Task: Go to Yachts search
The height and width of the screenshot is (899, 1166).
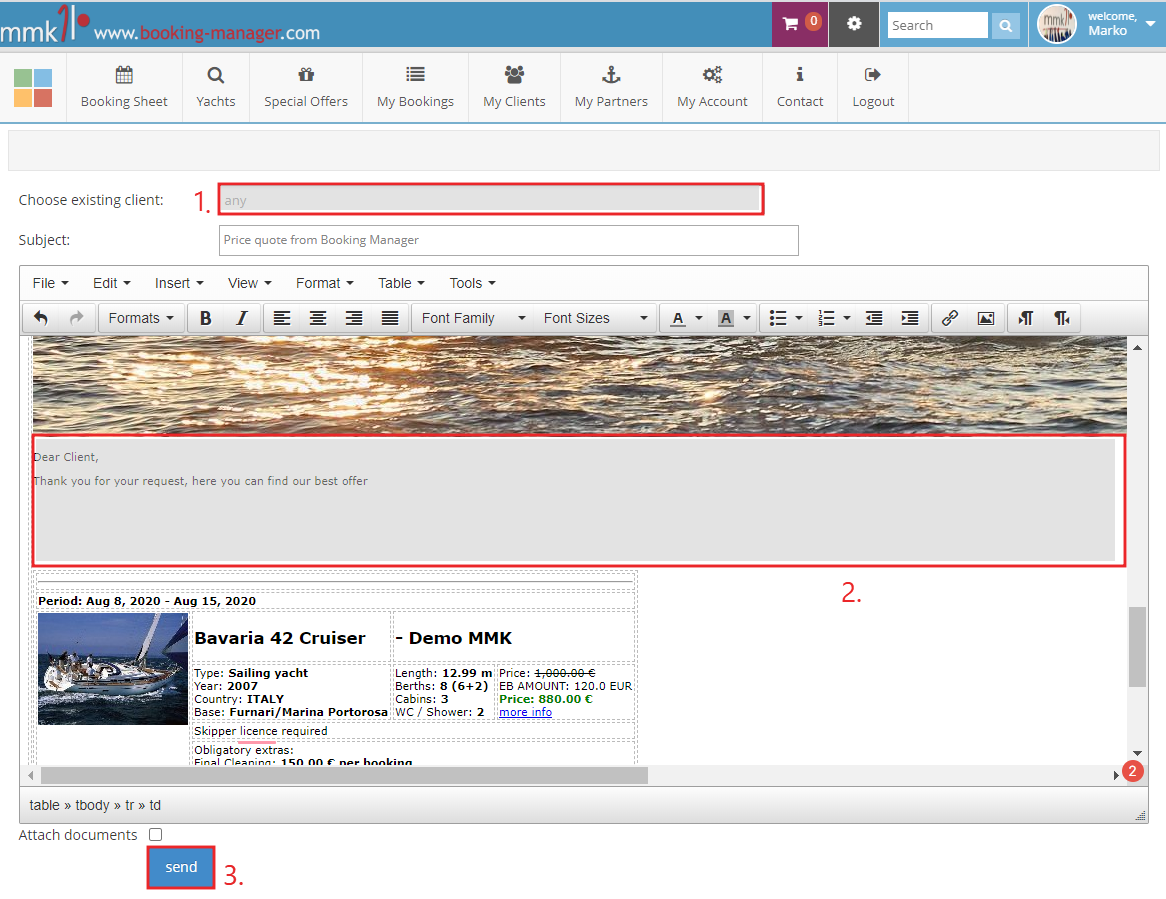Action: [x=216, y=87]
